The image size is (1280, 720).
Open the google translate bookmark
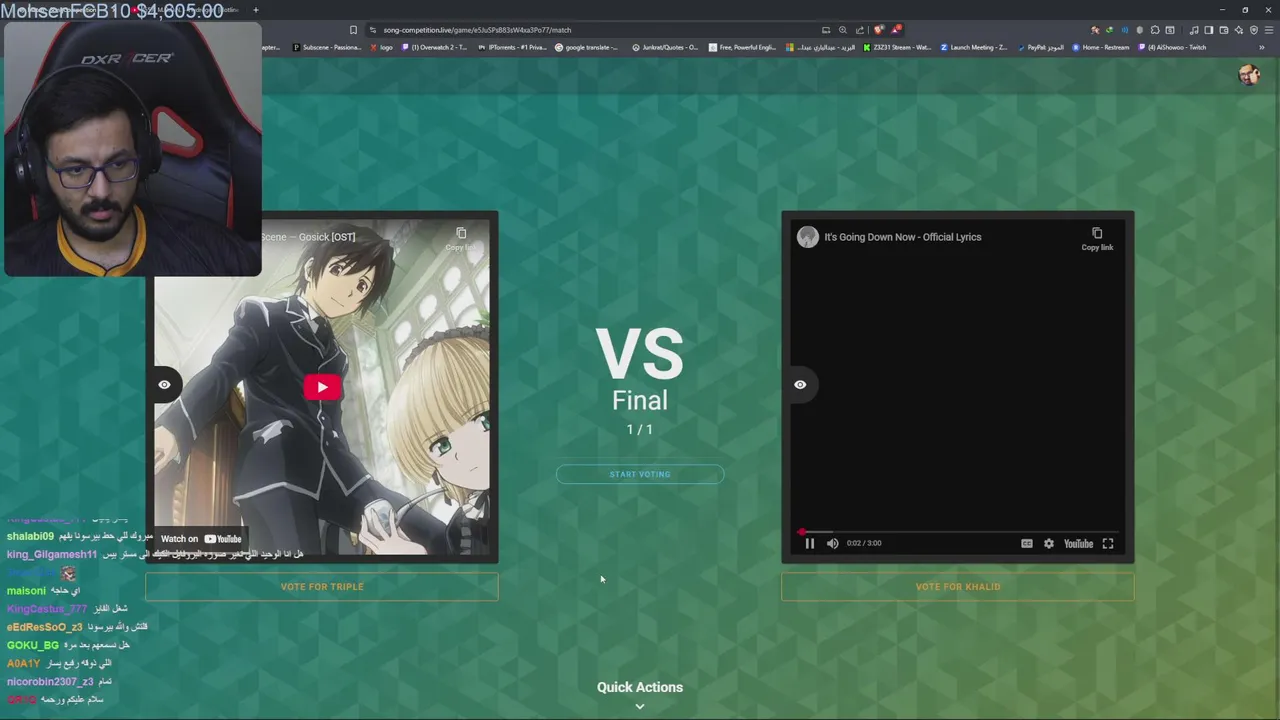point(587,47)
